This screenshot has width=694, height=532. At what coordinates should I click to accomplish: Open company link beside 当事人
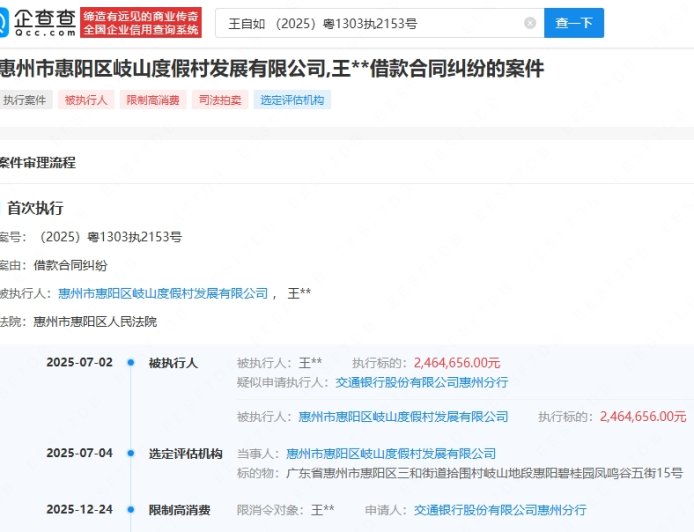[391, 454]
